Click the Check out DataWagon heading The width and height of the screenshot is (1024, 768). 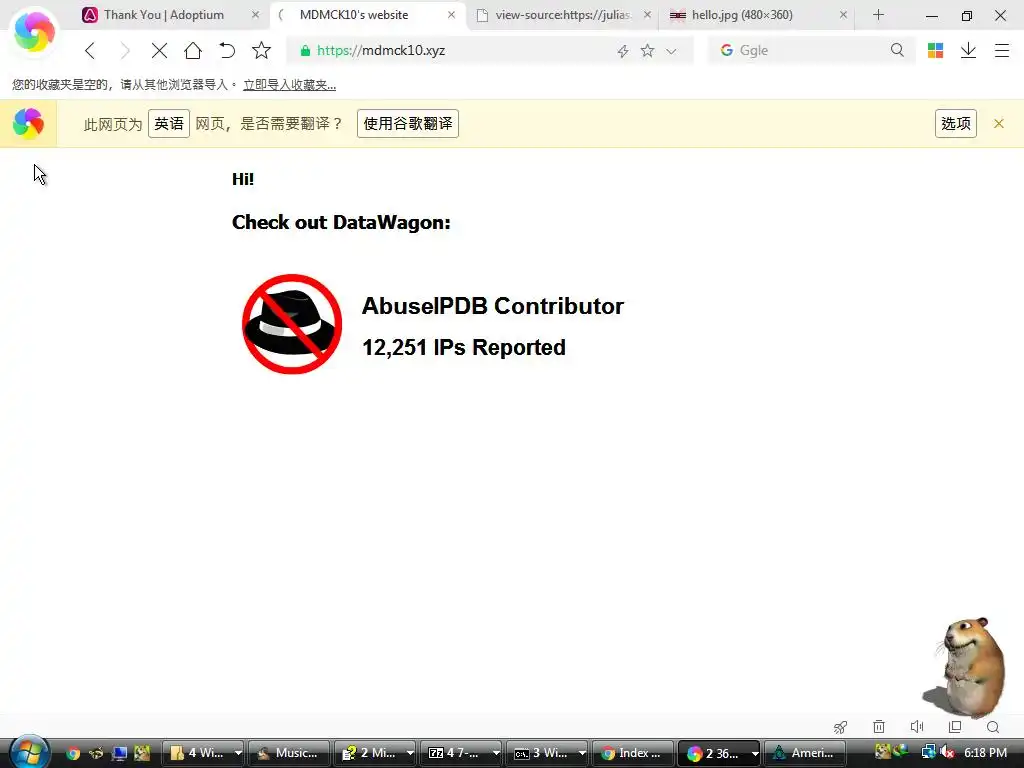[x=341, y=223]
